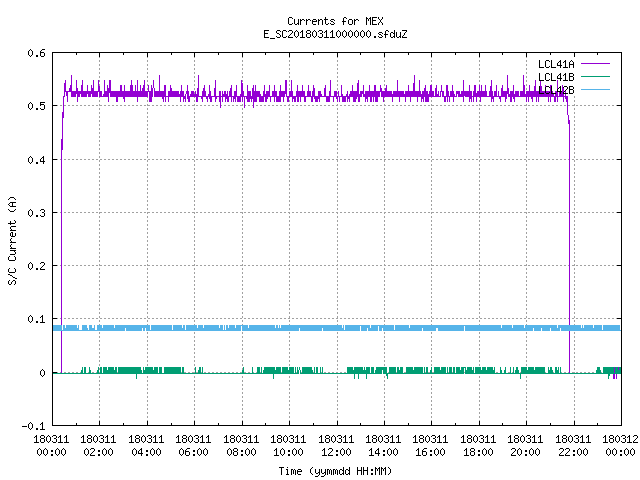Viewport: 640px width, 480px height.
Task: Click the x-axis tick label 180311 02:00
Action: coord(98,446)
